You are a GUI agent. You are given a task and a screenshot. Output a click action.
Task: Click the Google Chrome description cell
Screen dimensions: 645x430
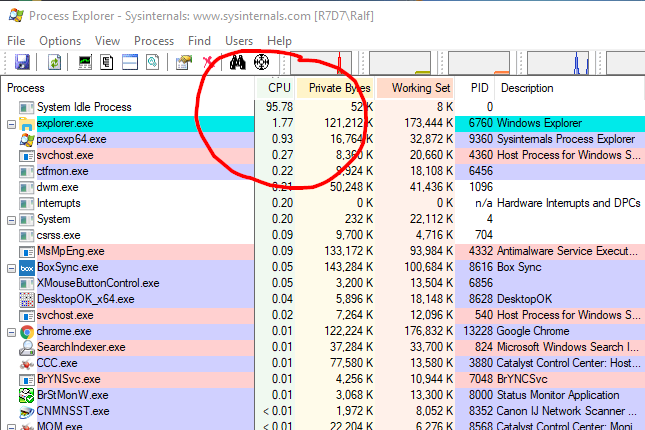[x=533, y=331]
